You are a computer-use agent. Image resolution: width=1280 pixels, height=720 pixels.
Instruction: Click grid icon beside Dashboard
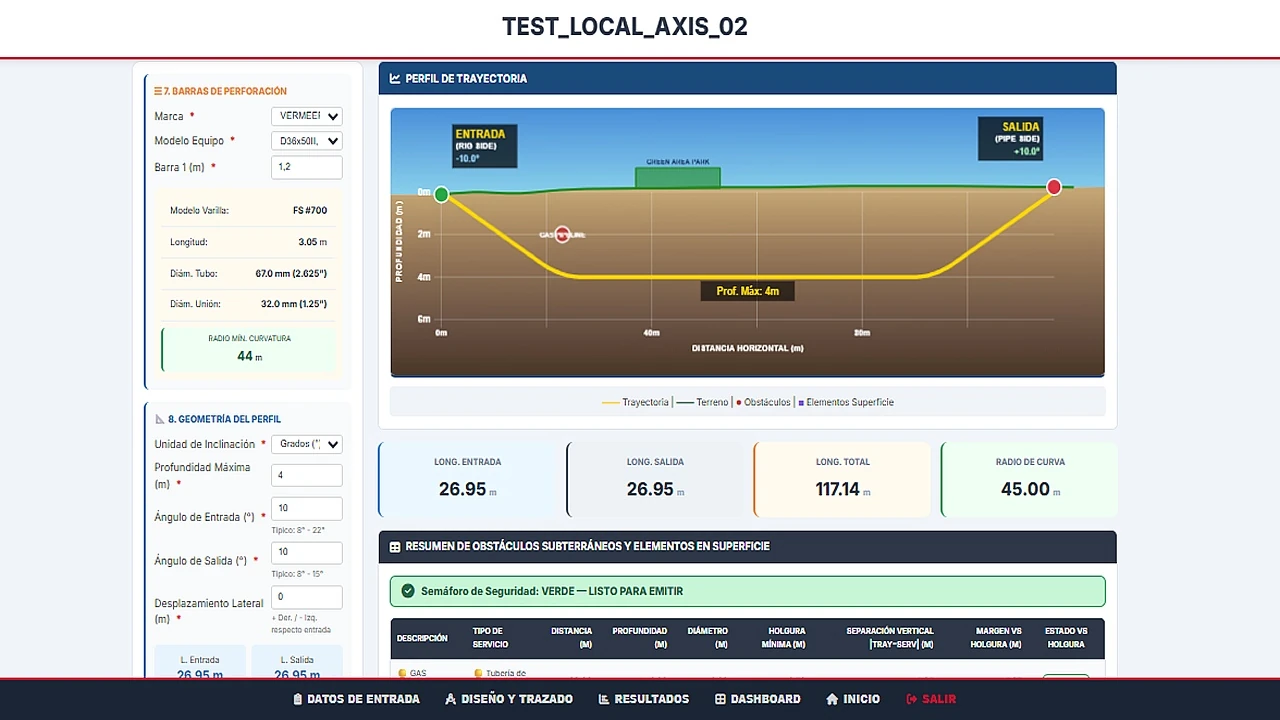(720, 699)
